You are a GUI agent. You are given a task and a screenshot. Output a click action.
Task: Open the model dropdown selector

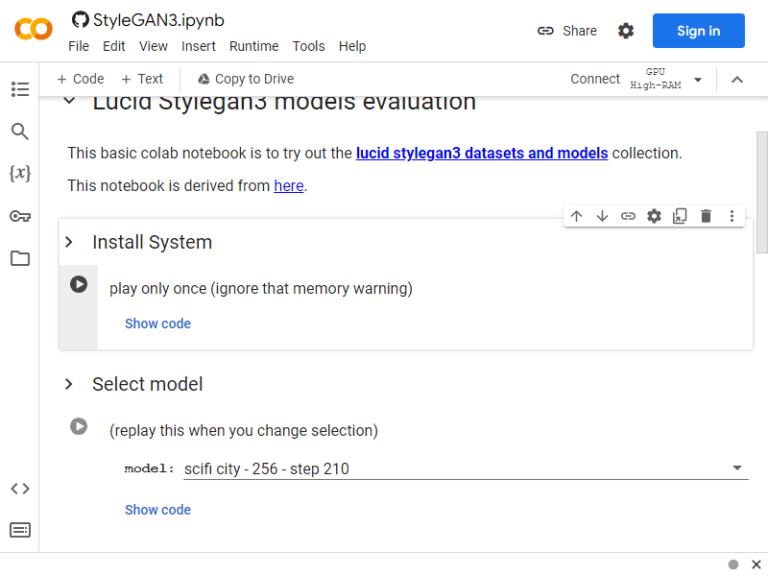(466, 469)
